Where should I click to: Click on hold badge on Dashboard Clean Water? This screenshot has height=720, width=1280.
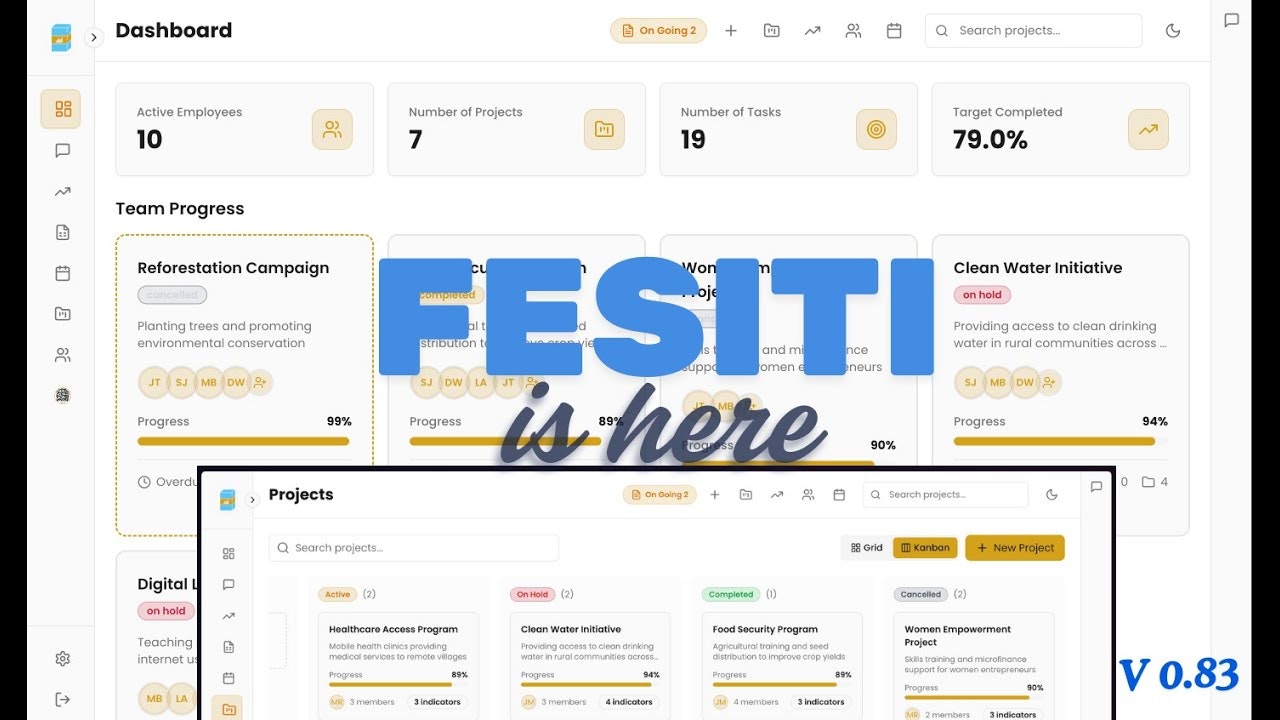982,295
